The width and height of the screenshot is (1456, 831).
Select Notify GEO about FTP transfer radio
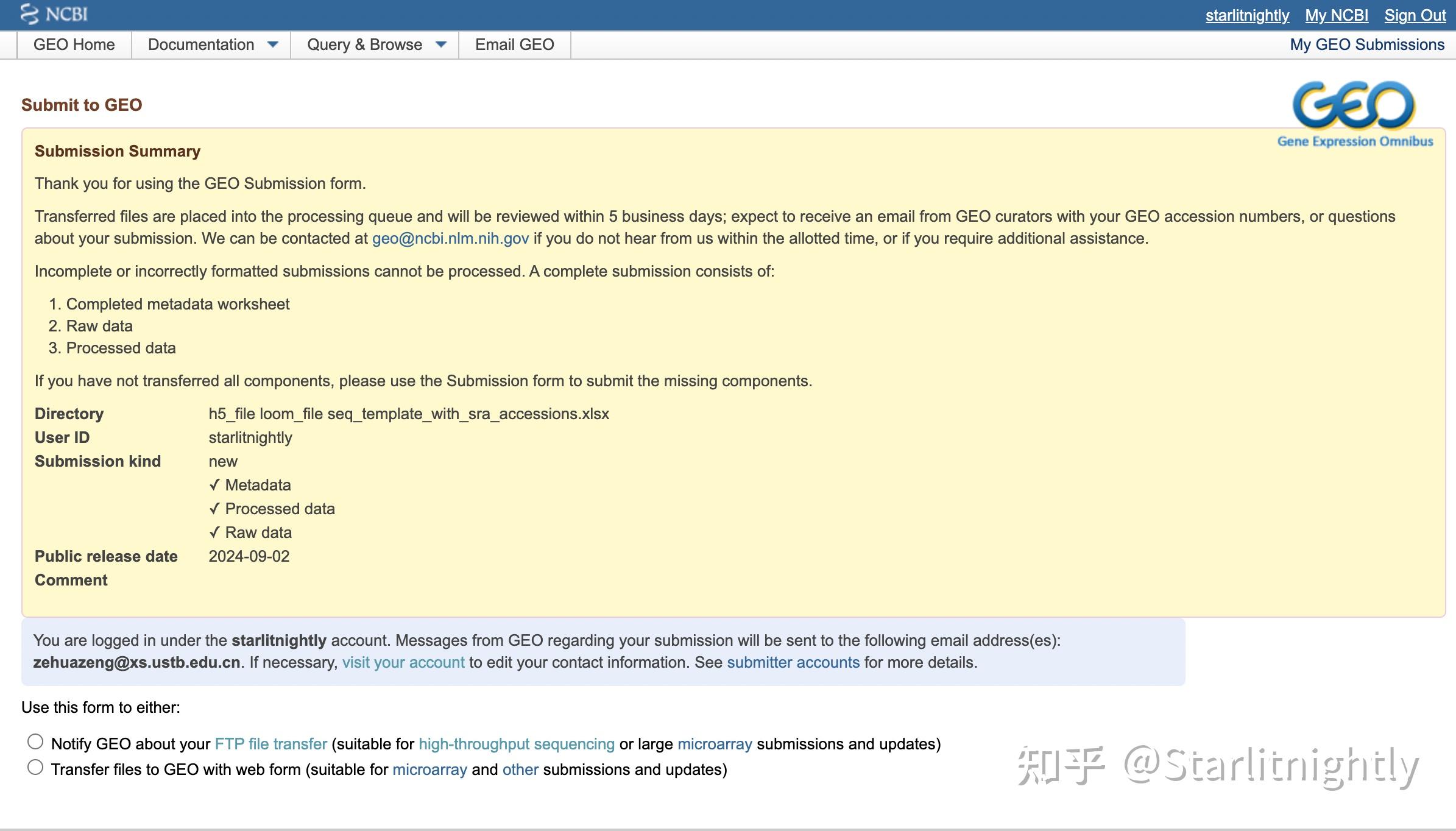35,741
